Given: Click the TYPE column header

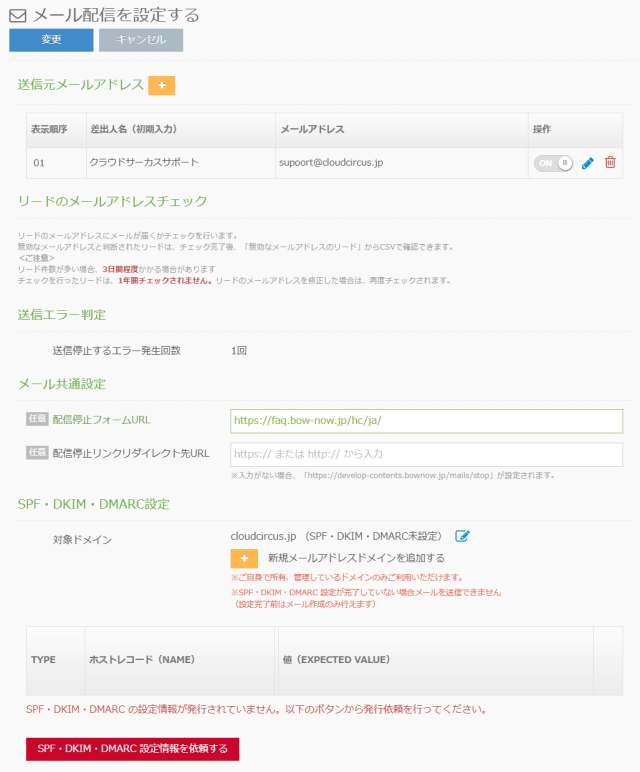Looking at the screenshot, I should pos(56,661).
